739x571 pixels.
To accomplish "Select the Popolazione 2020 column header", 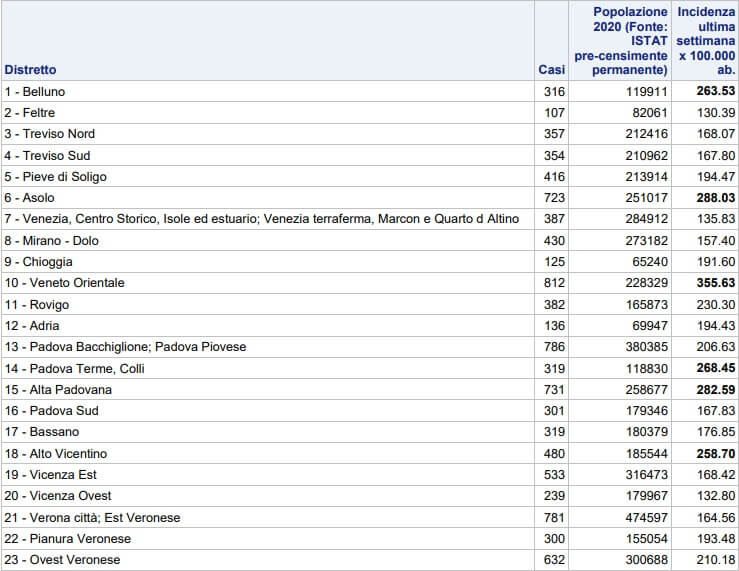I will point(620,41).
